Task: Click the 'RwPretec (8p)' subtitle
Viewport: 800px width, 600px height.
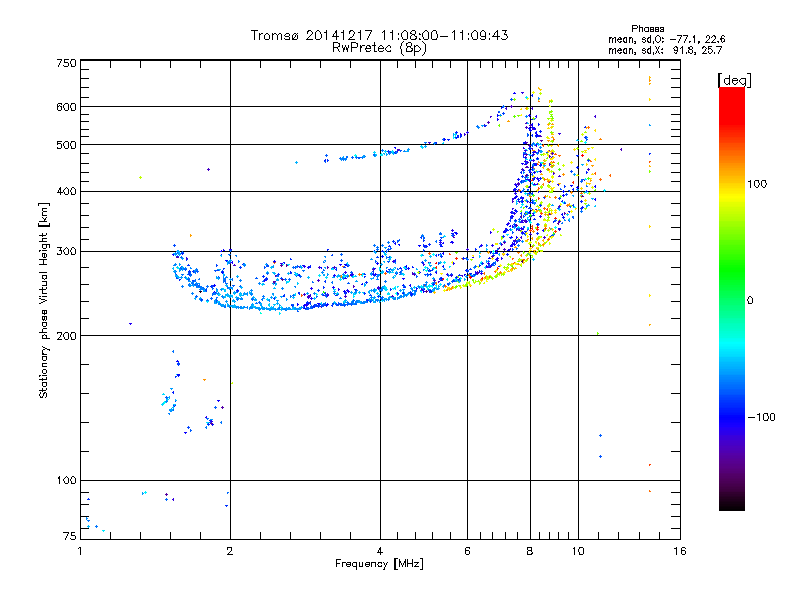Action: coord(379,48)
